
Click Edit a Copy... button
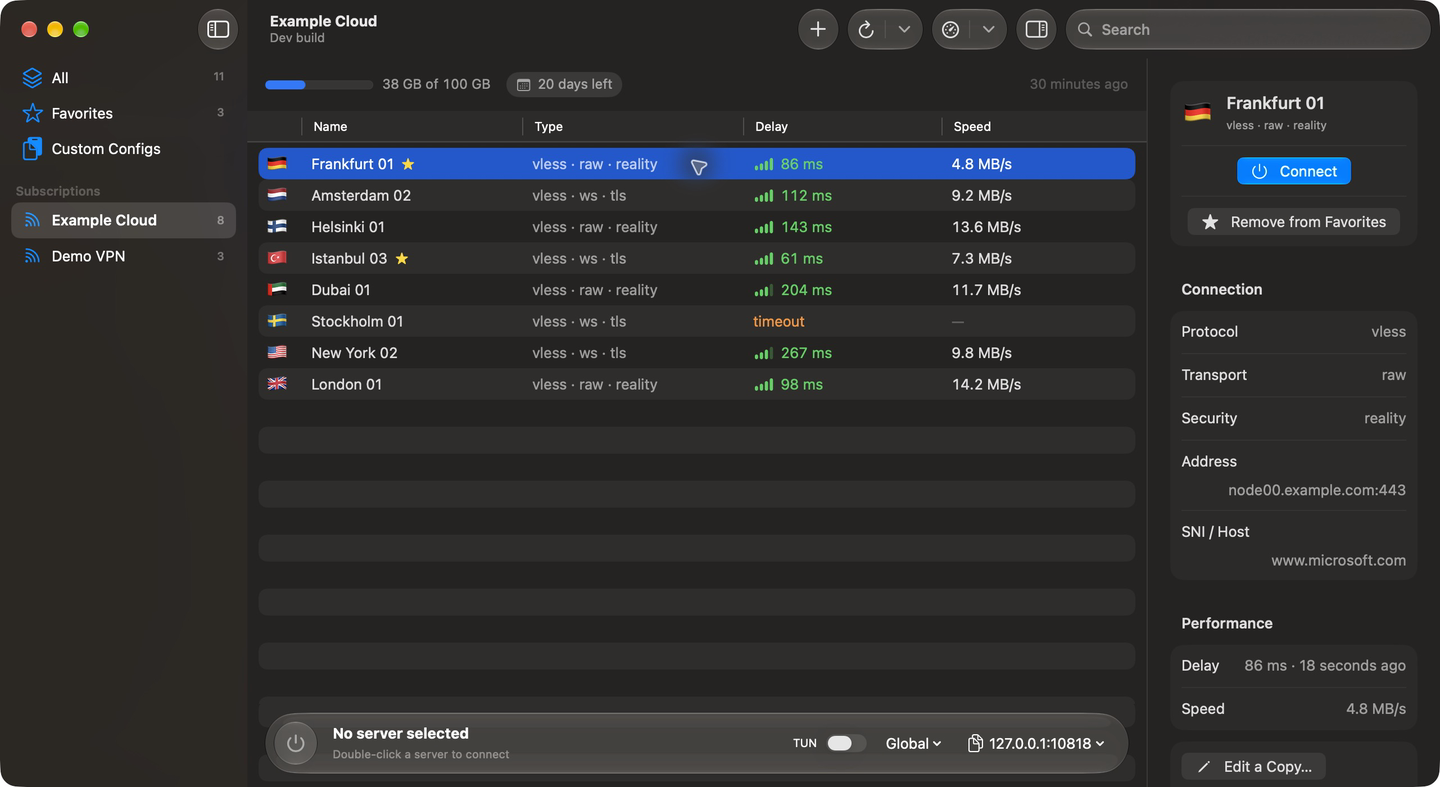pos(1253,767)
